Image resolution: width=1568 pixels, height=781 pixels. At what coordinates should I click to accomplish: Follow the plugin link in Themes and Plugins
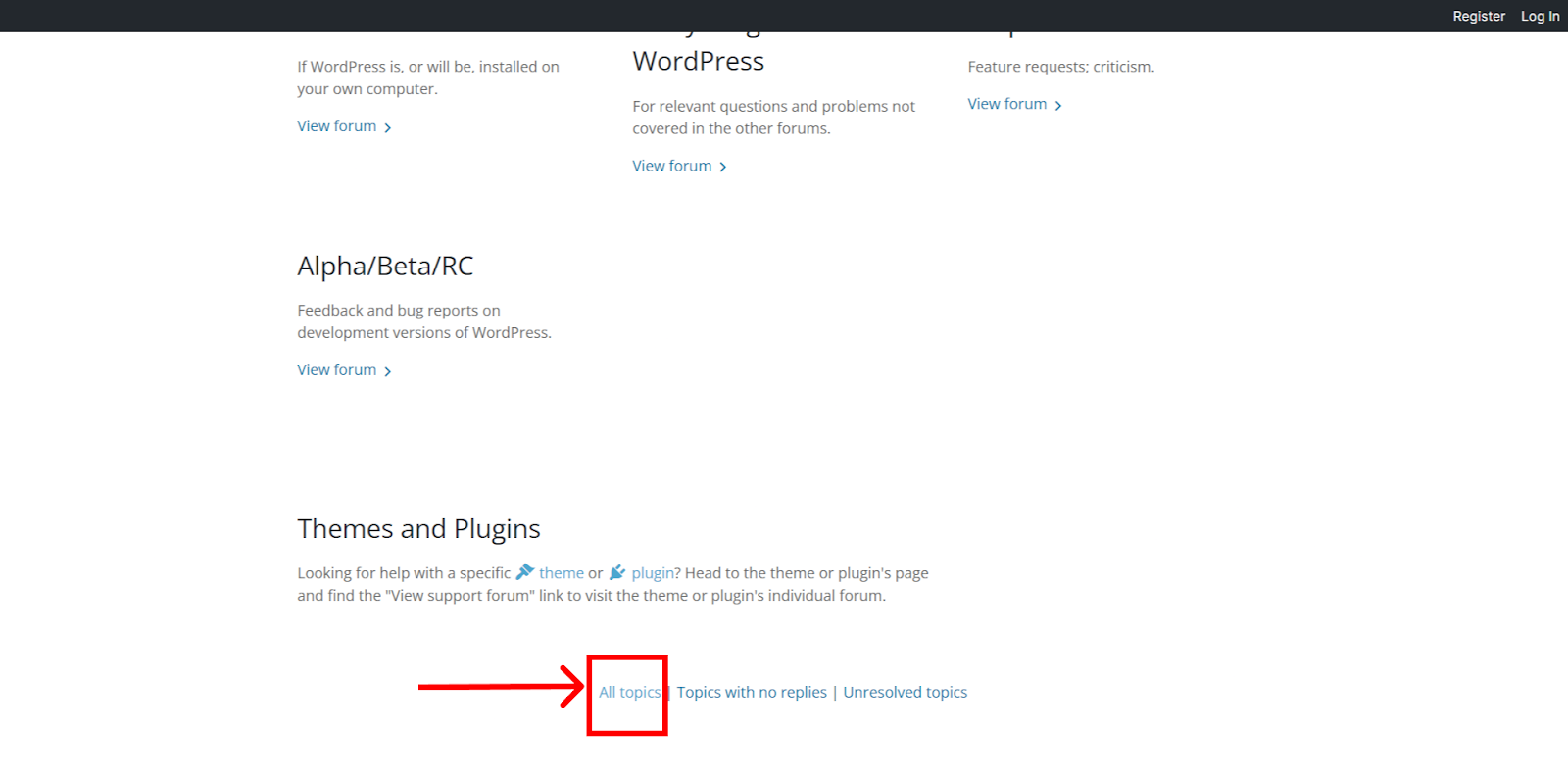[653, 573]
